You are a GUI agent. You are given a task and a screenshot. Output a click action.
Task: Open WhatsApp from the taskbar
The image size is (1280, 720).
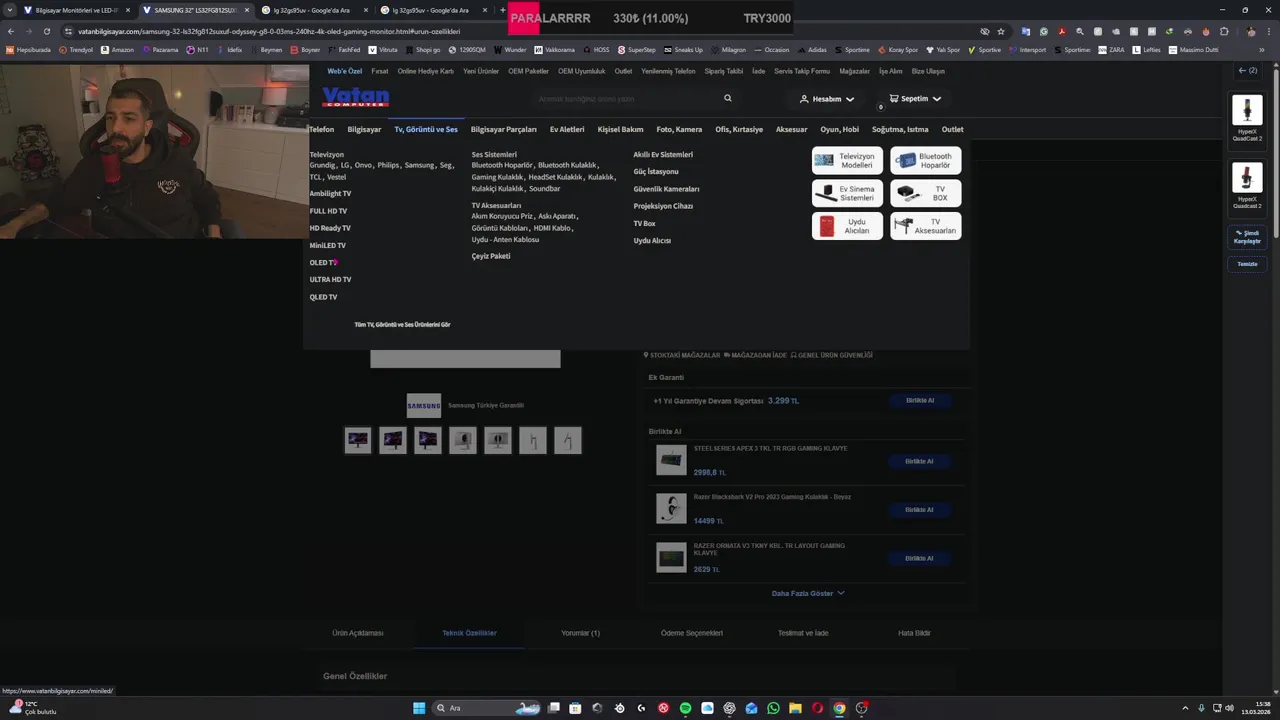(x=773, y=708)
